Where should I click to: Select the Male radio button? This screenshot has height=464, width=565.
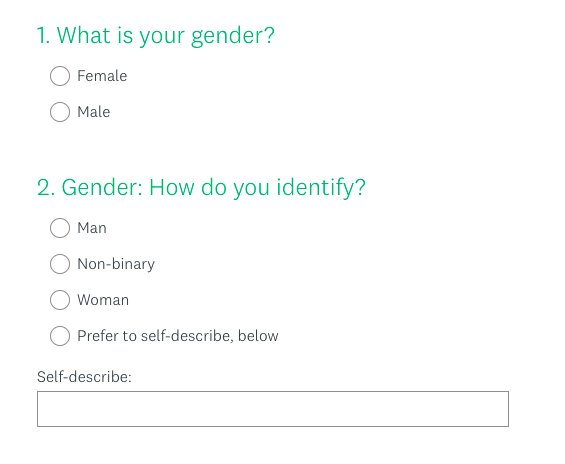(60, 112)
